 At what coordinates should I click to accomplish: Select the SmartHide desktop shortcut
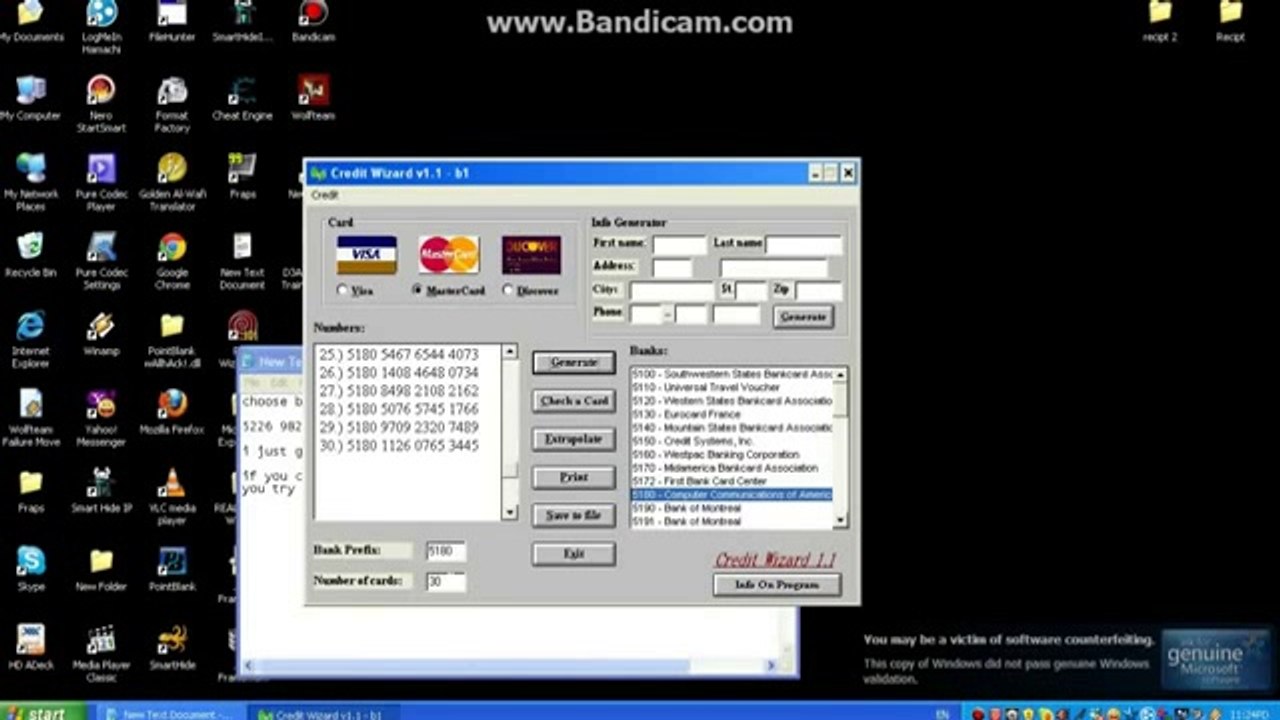click(x=172, y=646)
